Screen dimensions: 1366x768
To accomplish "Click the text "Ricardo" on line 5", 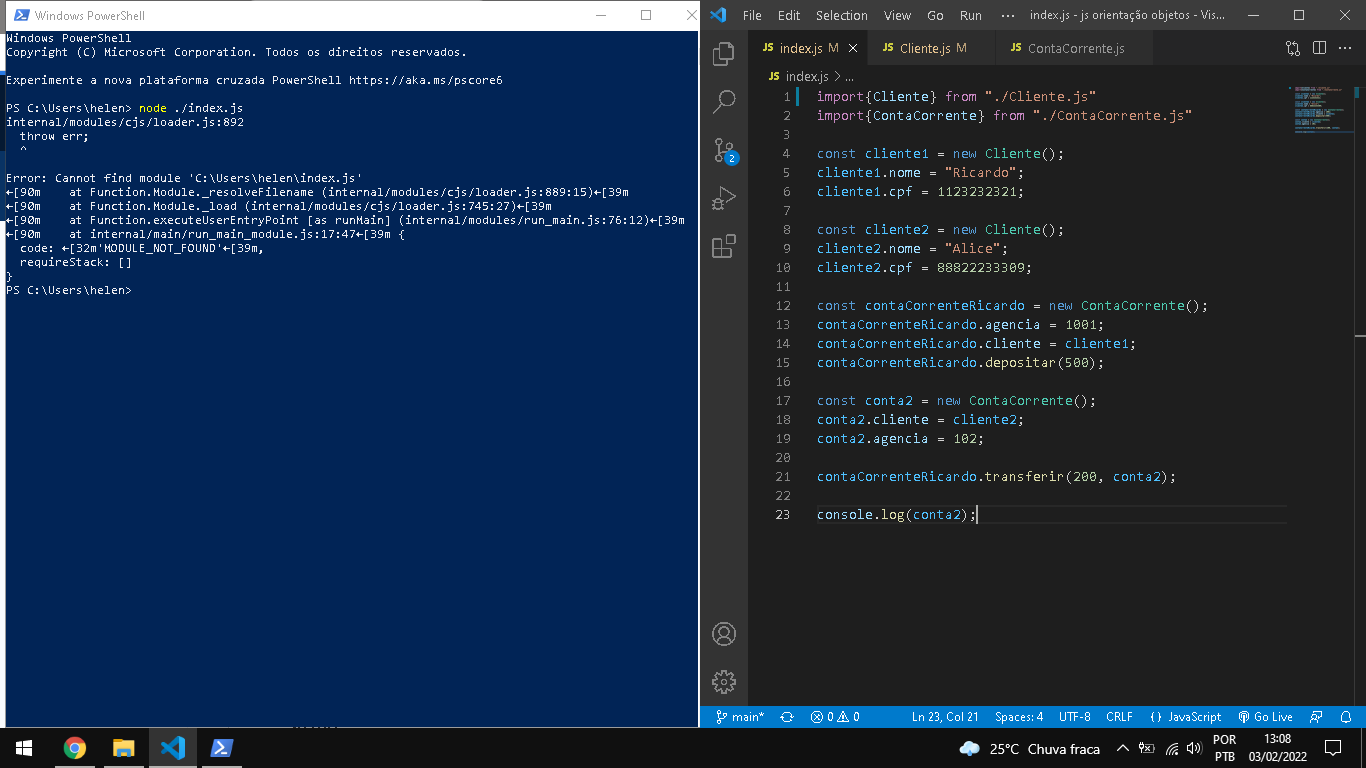I will pyautogui.click(x=980, y=173).
